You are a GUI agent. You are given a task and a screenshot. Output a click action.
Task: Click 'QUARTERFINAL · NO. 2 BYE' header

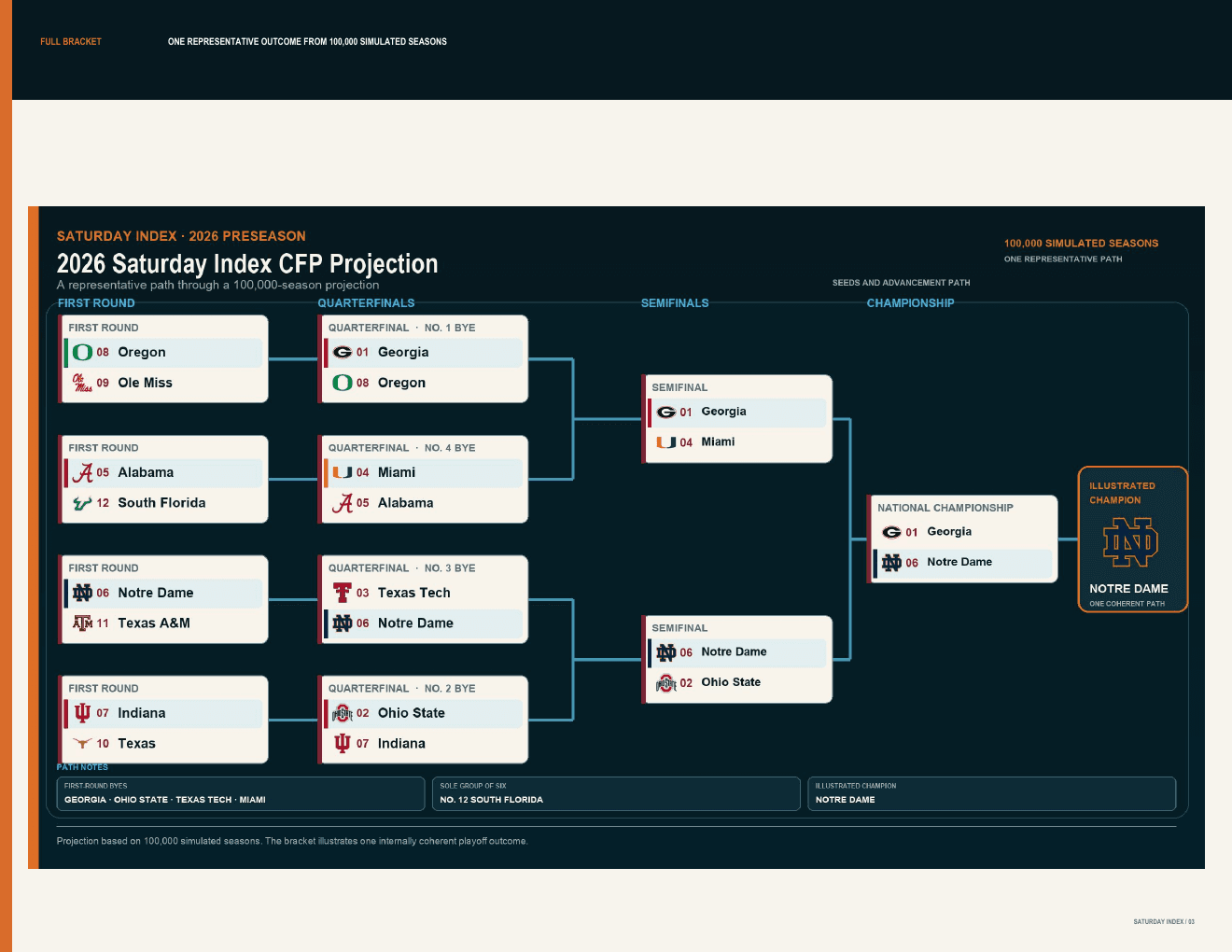pos(401,689)
